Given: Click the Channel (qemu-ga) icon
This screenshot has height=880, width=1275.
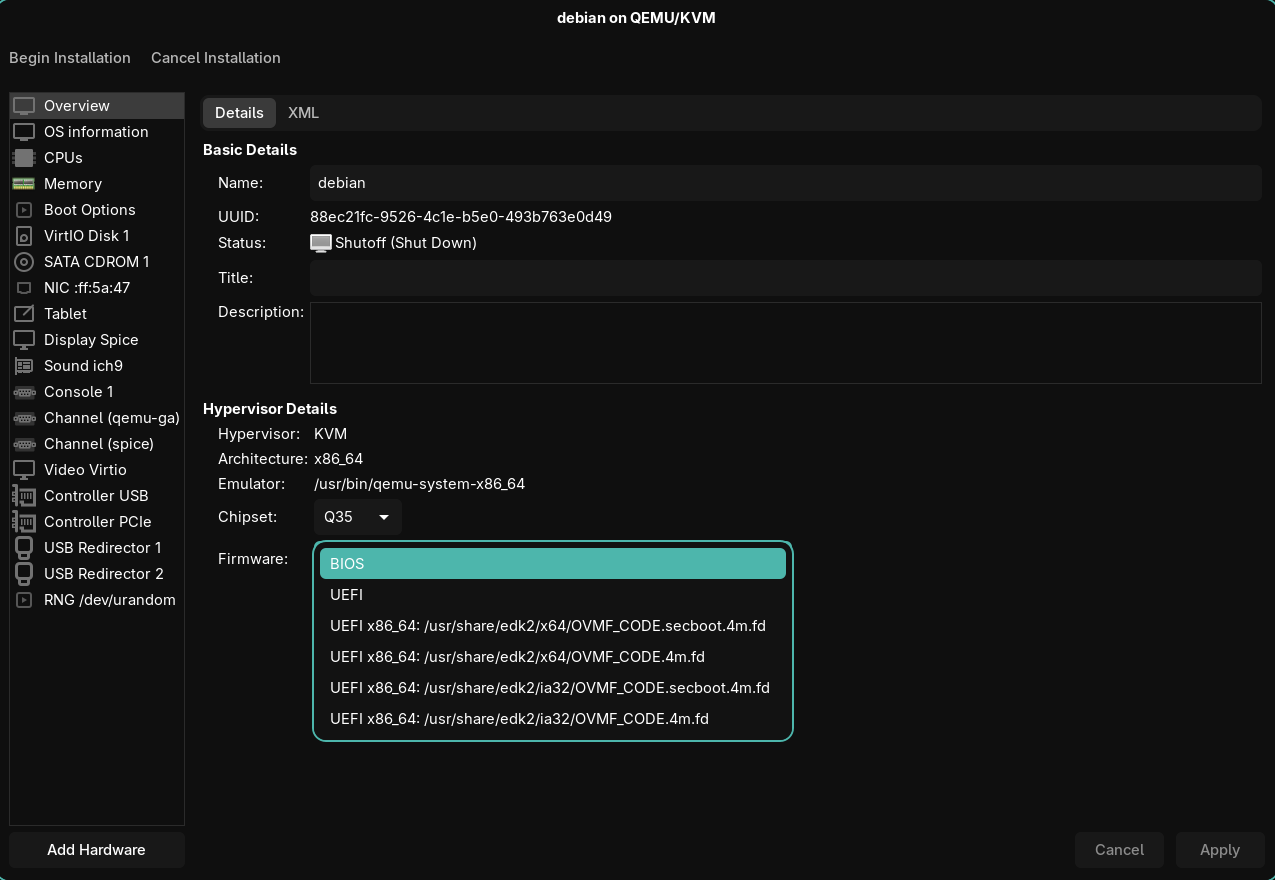Looking at the screenshot, I should 24,418.
